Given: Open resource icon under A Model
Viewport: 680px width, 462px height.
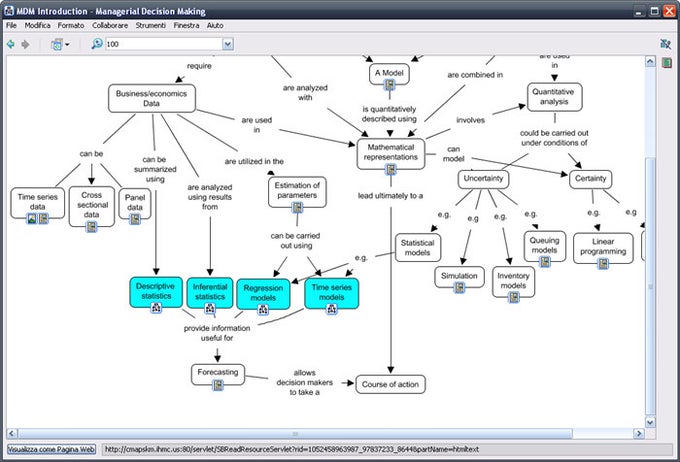Looking at the screenshot, I should [389, 85].
